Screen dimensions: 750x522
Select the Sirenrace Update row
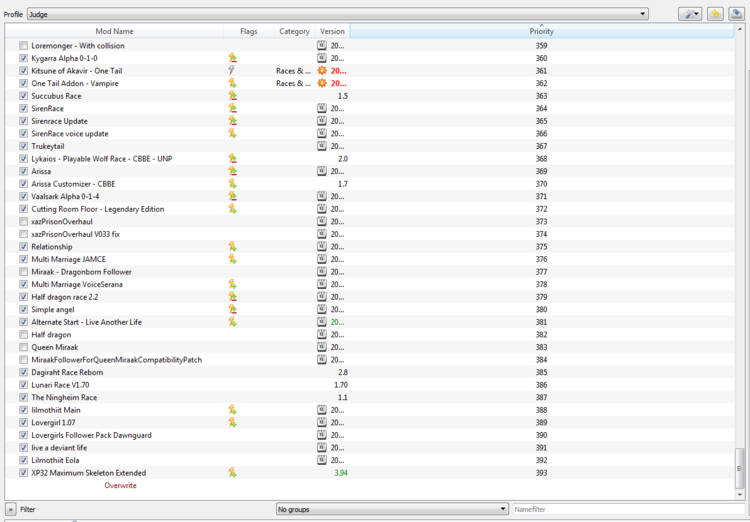pos(369,121)
